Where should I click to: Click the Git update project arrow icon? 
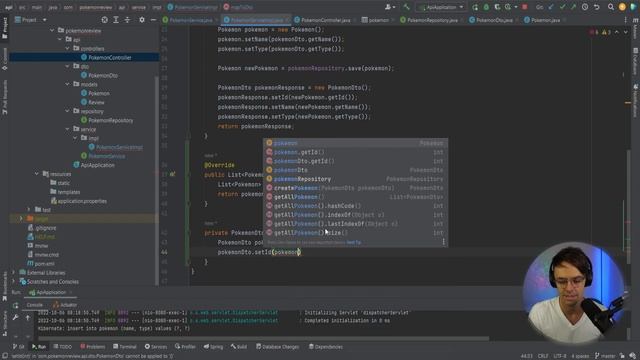(x=551, y=7)
